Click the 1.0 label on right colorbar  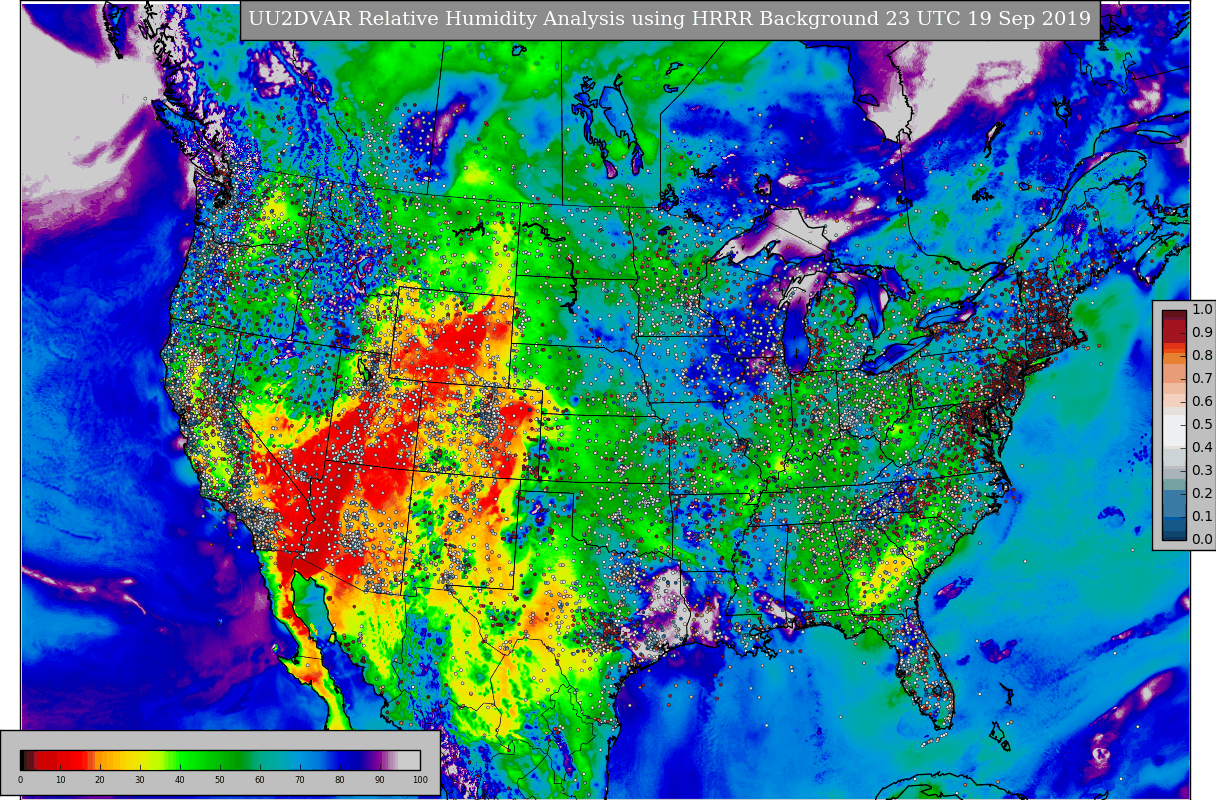[x=1202, y=310]
